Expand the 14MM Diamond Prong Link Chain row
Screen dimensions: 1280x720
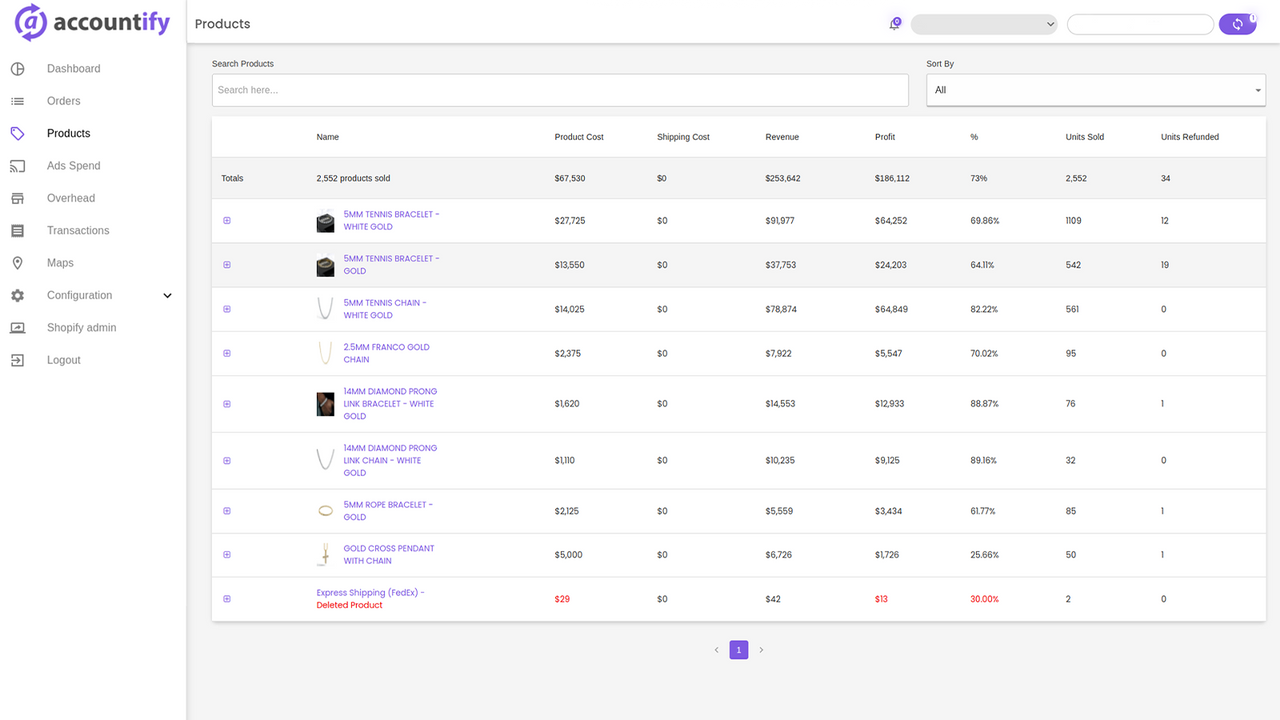pos(227,461)
